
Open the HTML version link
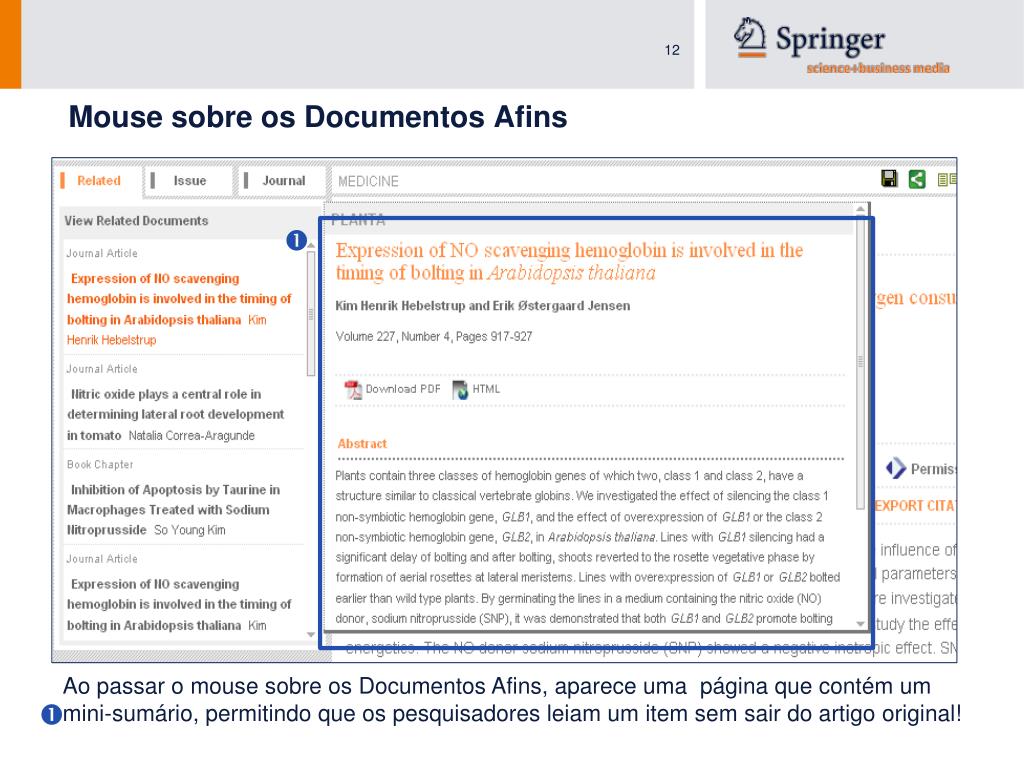pos(486,389)
